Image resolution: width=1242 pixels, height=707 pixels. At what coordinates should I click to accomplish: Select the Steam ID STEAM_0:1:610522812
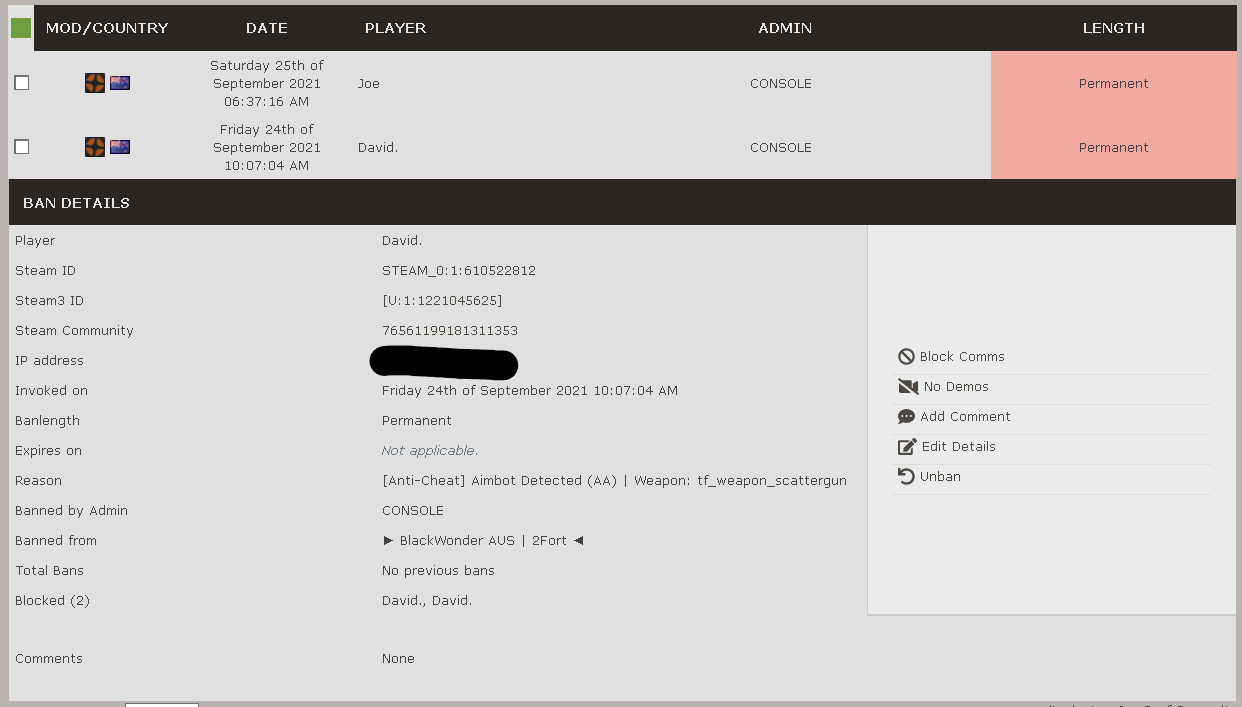tap(459, 270)
